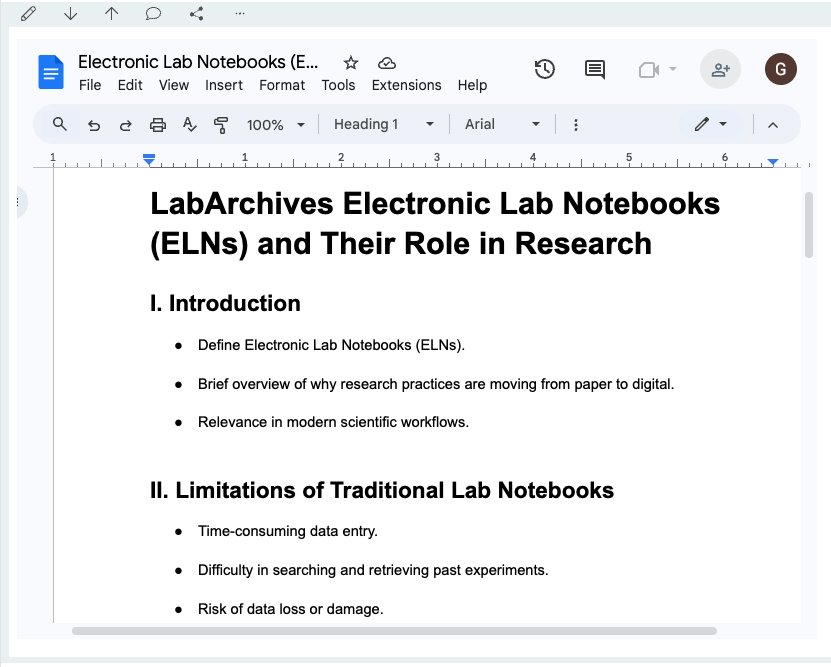The width and height of the screenshot is (831, 667).
Task: Click the Share button
Action: (x=720, y=69)
